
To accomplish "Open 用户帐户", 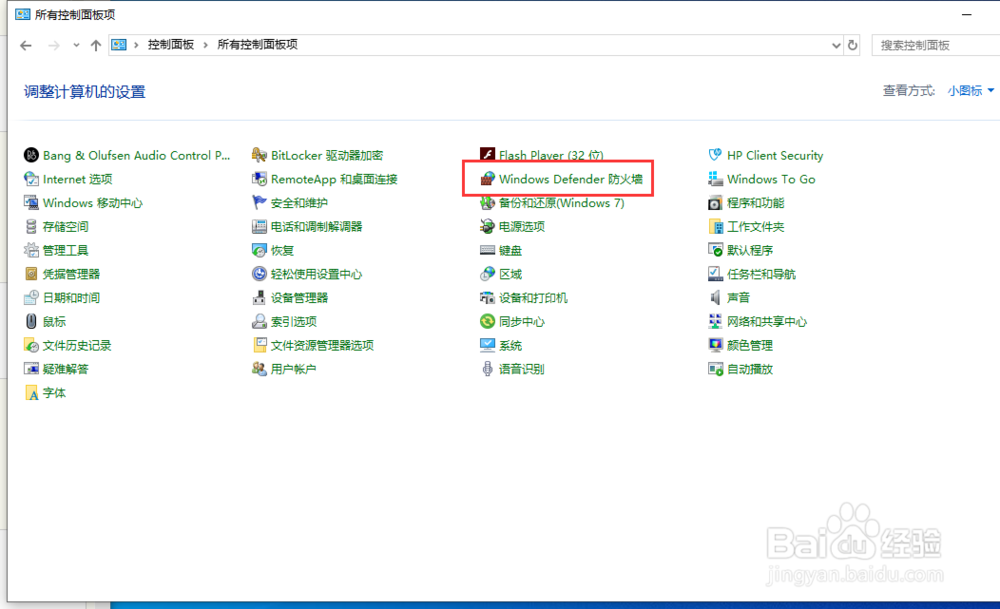I will (x=296, y=369).
